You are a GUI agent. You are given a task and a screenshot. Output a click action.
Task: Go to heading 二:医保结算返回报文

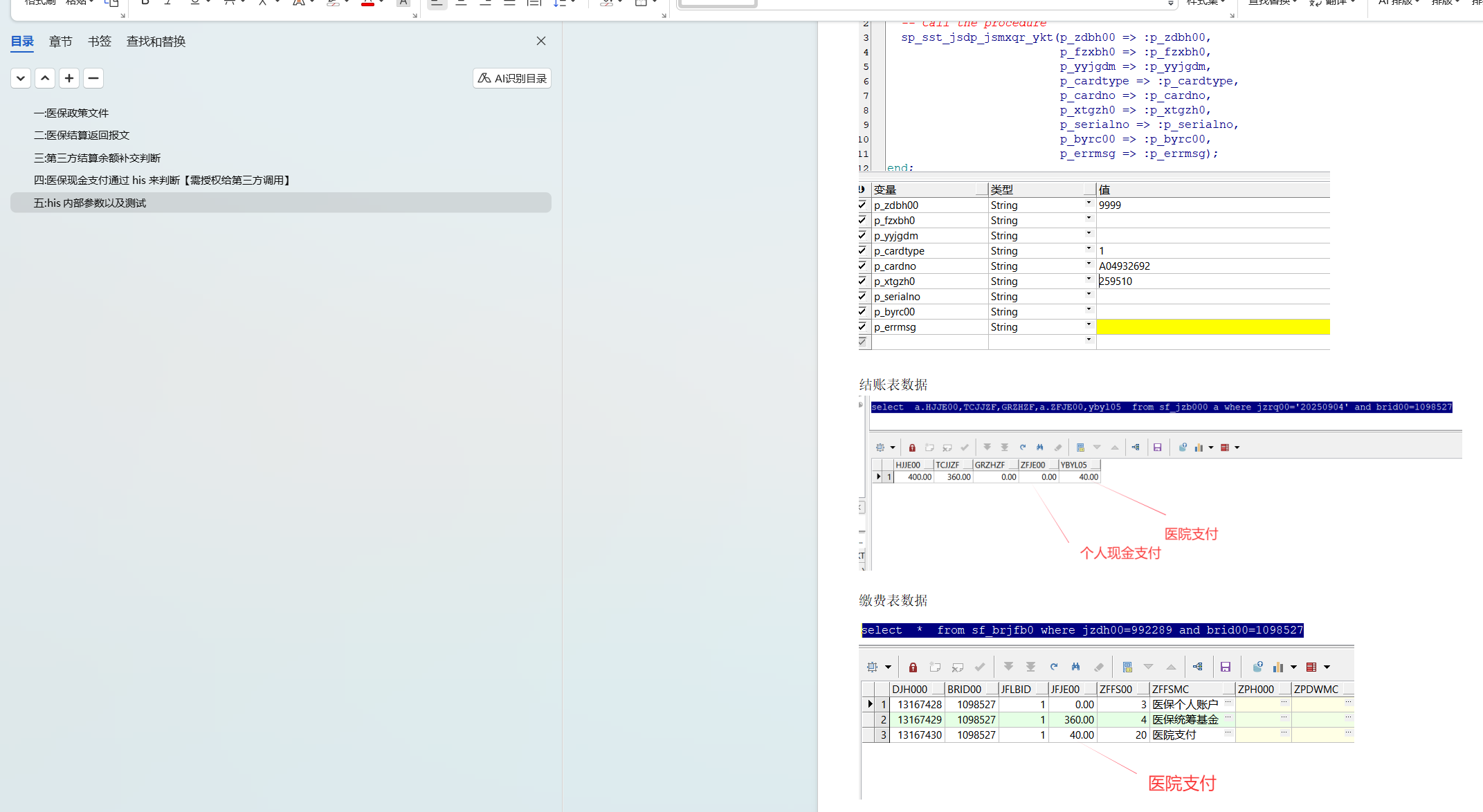82,136
